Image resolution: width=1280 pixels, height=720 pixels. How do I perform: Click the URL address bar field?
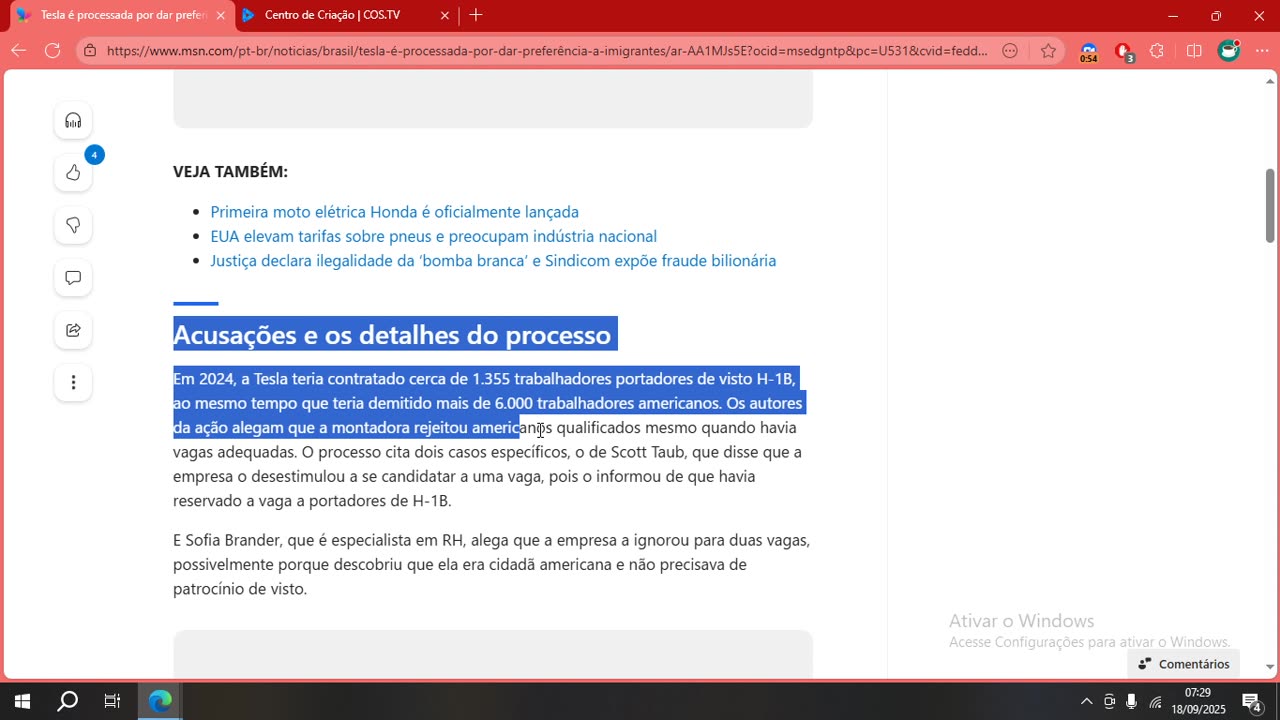(x=546, y=50)
